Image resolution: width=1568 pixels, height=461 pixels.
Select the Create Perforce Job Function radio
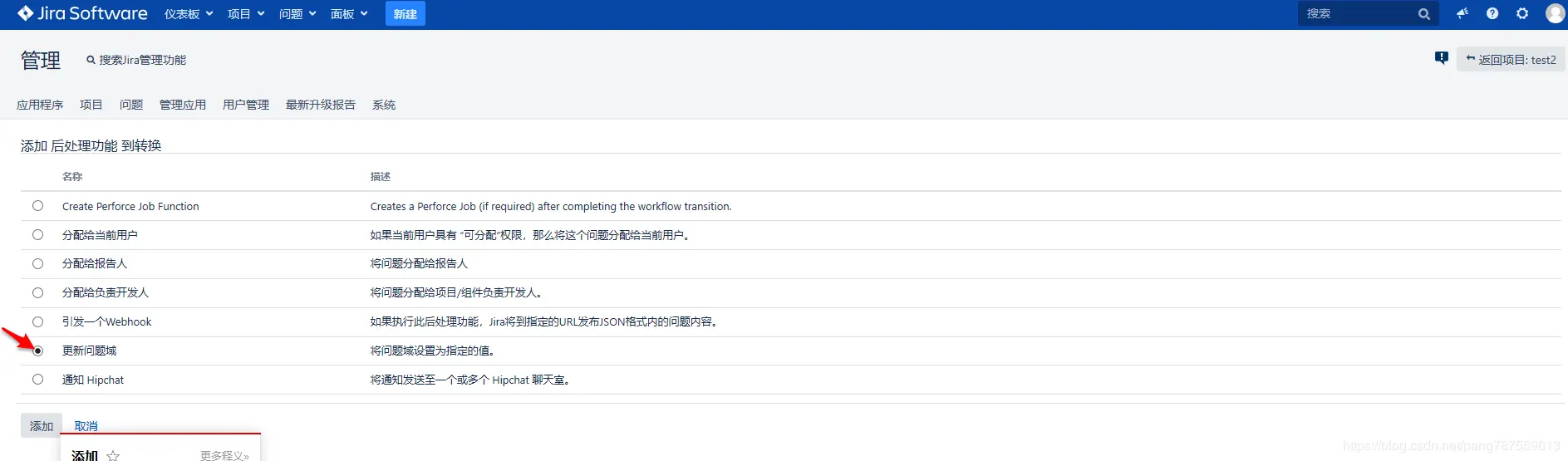[37, 206]
